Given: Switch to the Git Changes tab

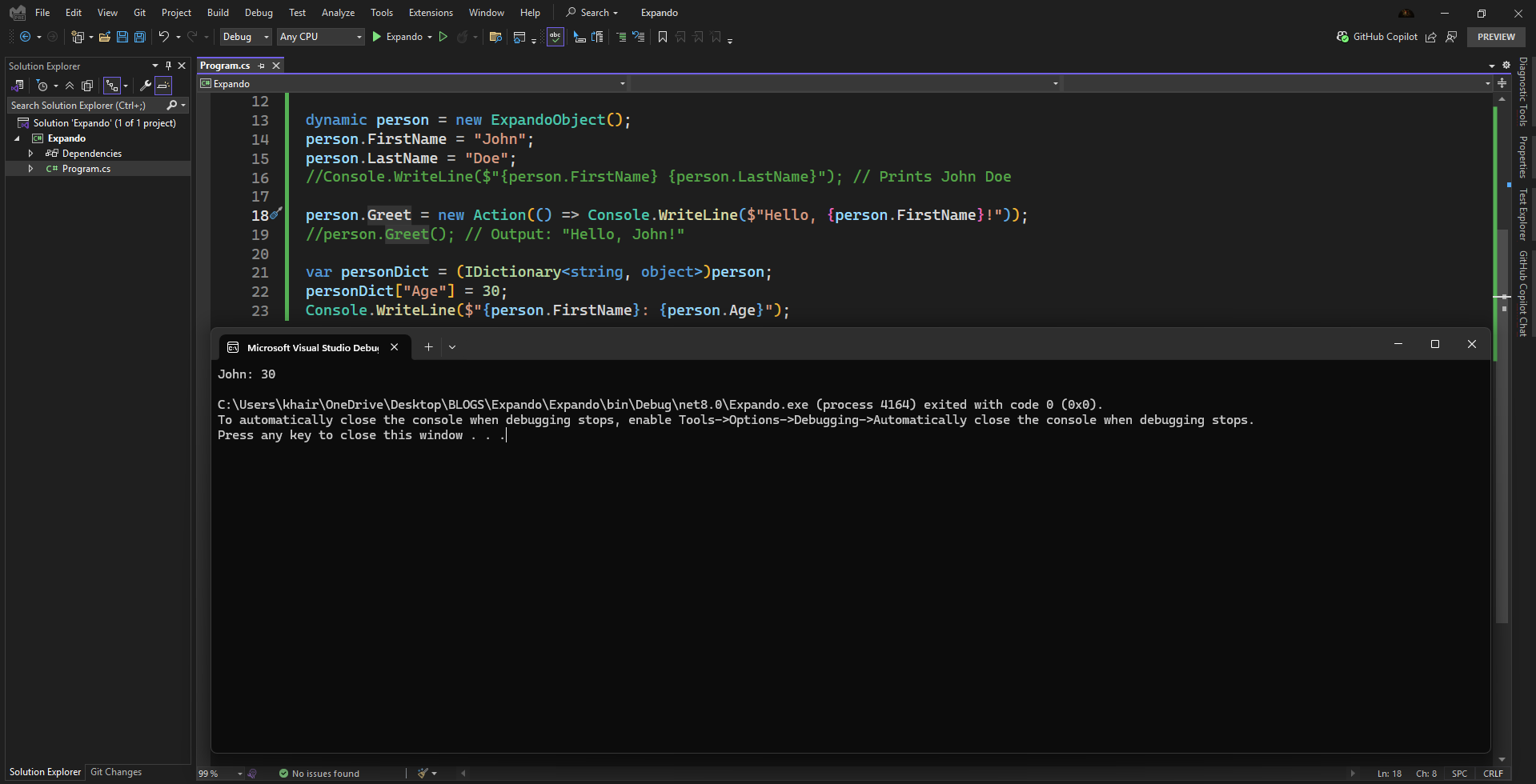Looking at the screenshot, I should coord(116,772).
